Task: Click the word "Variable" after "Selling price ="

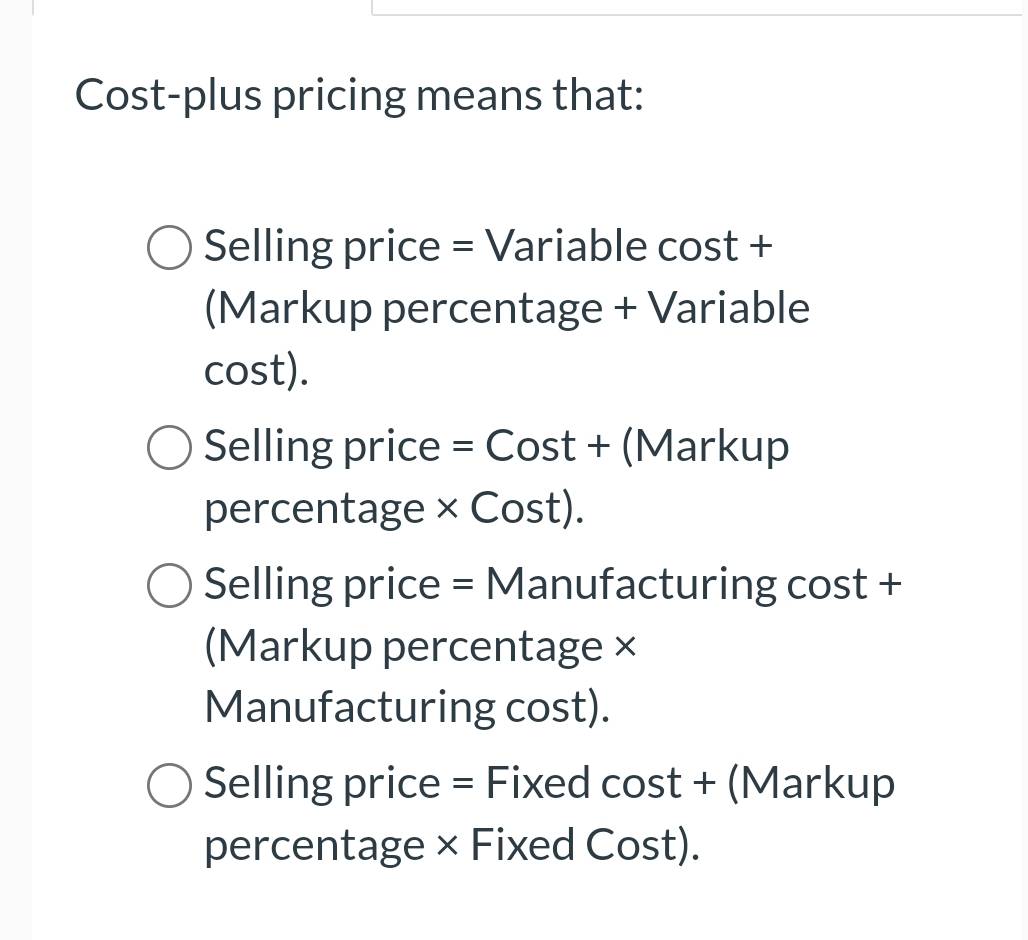Action: click(x=566, y=247)
